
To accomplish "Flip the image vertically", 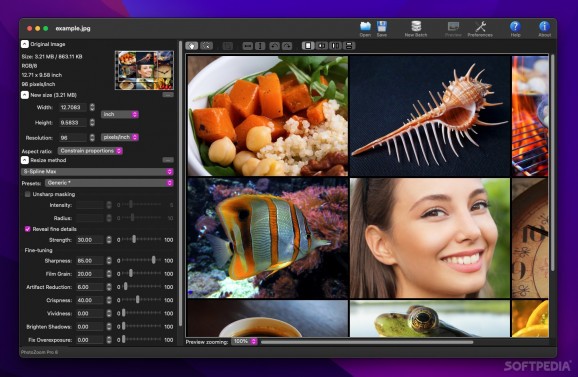I will click(260, 46).
